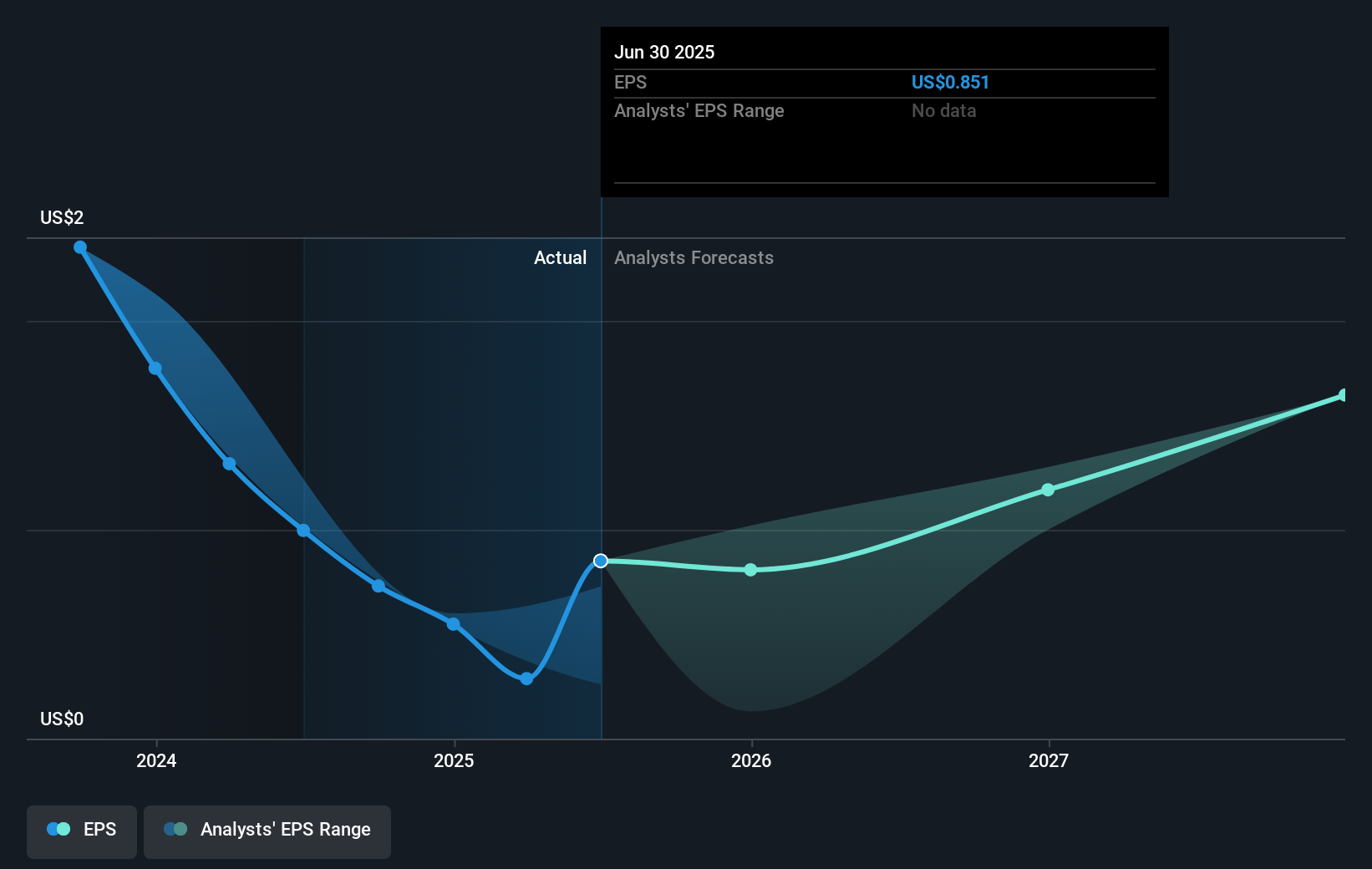Viewport: 1372px width, 869px height.
Task: Click the 'Analysts Forecasts' label
Action: pyautogui.click(x=694, y=257)
